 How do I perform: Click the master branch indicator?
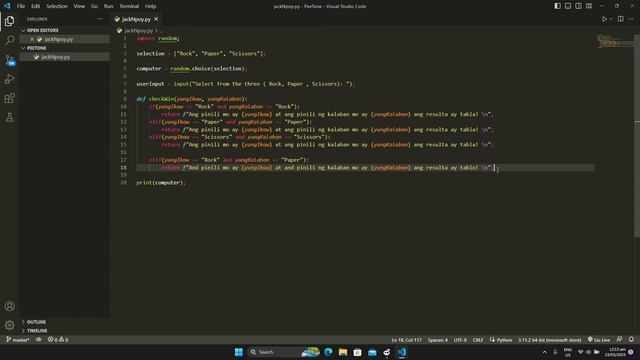click(18, 340)
